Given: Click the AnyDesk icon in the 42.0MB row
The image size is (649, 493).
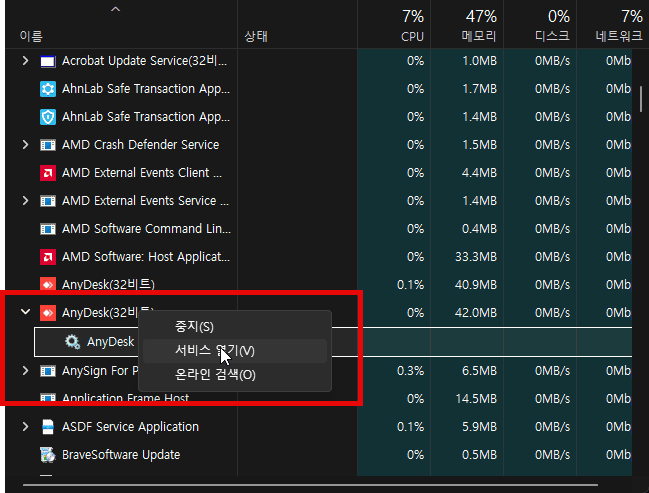Looking at the screenshot, I should 48,313.
